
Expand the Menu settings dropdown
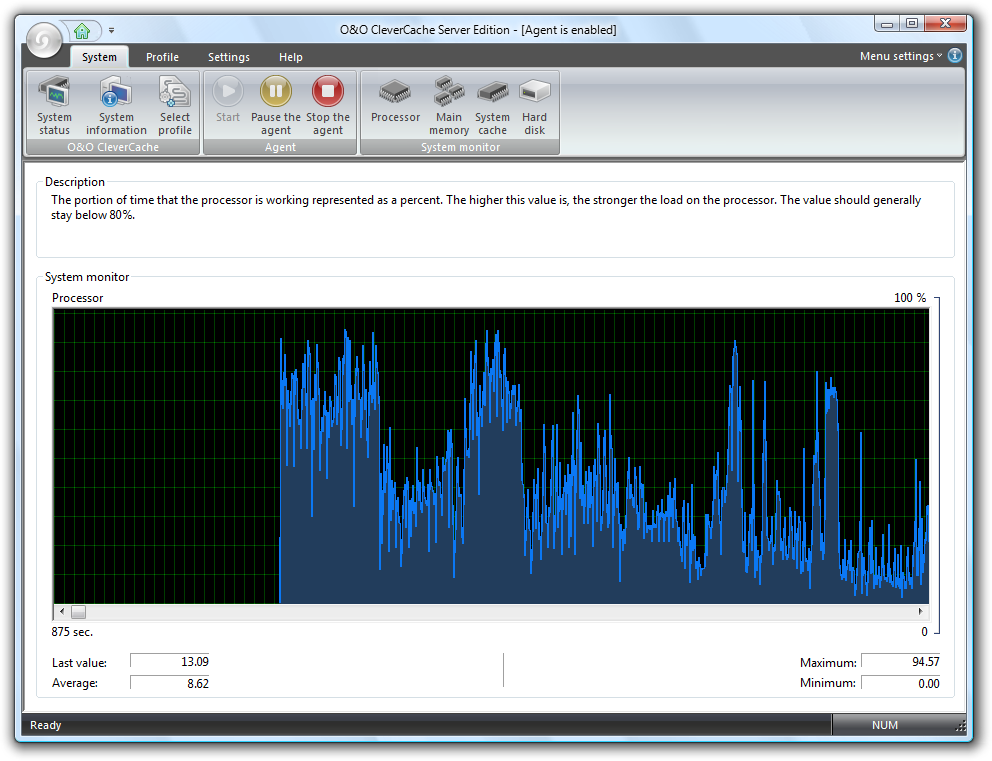(x=901, y=56)
